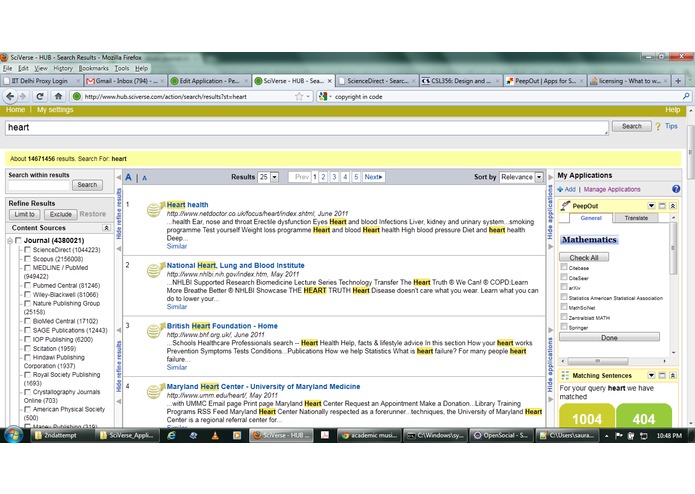Click the page vertical scrollbar thumb
This screenshot has height=494, width=695.
click(691, 153)
